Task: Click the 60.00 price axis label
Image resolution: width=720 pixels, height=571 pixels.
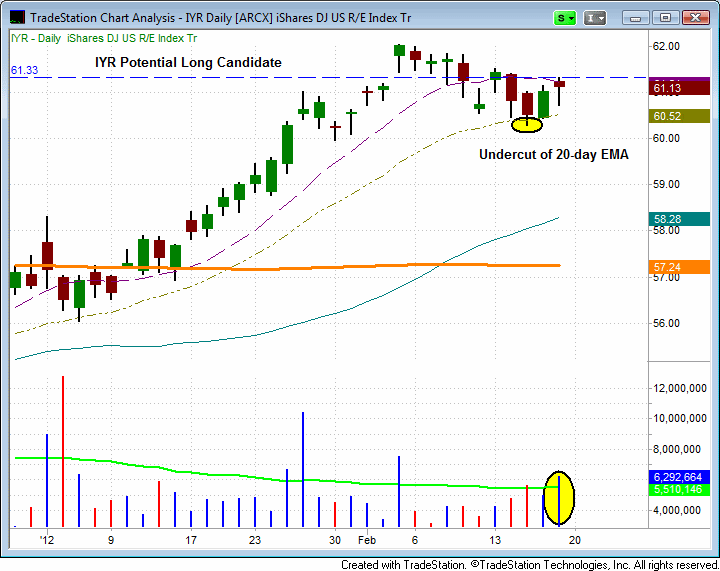Action: [x=666, y=138]
